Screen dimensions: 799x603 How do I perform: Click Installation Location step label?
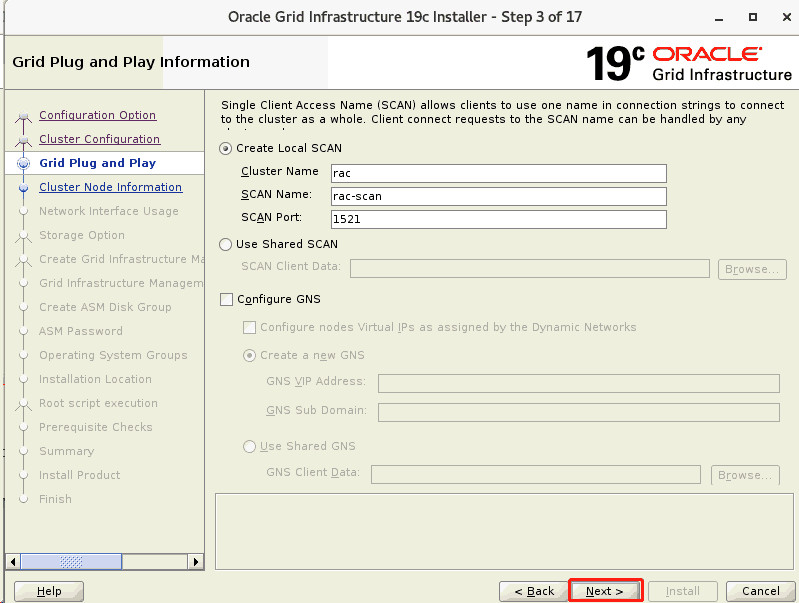point(95,379)
